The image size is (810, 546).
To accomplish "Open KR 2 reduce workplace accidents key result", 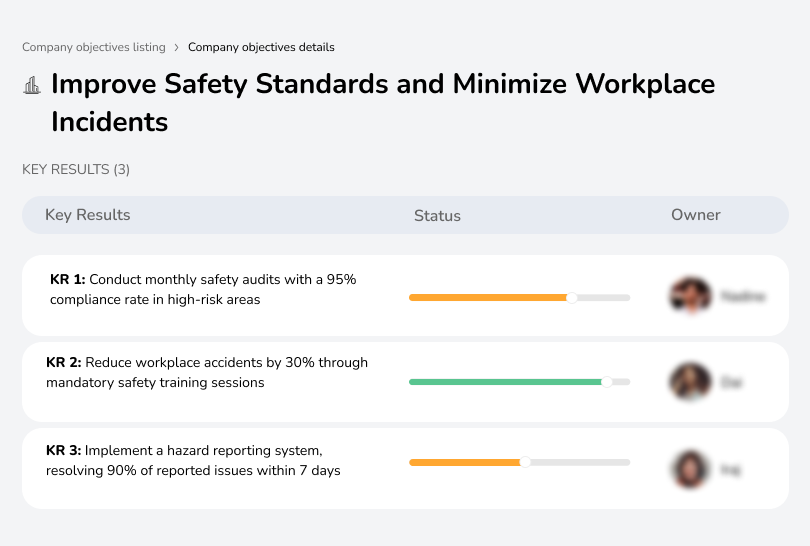I will (x=207, y=372).
